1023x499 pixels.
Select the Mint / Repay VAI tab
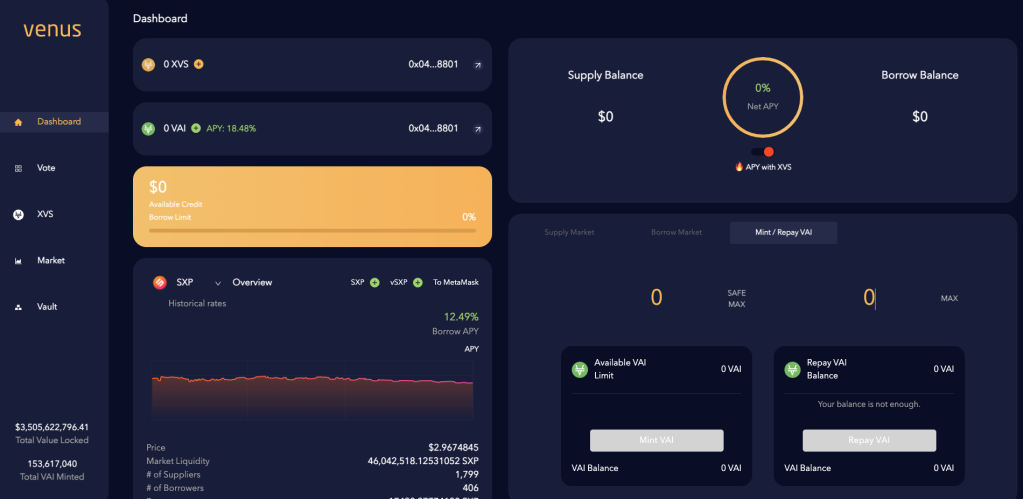coord(784,232)
